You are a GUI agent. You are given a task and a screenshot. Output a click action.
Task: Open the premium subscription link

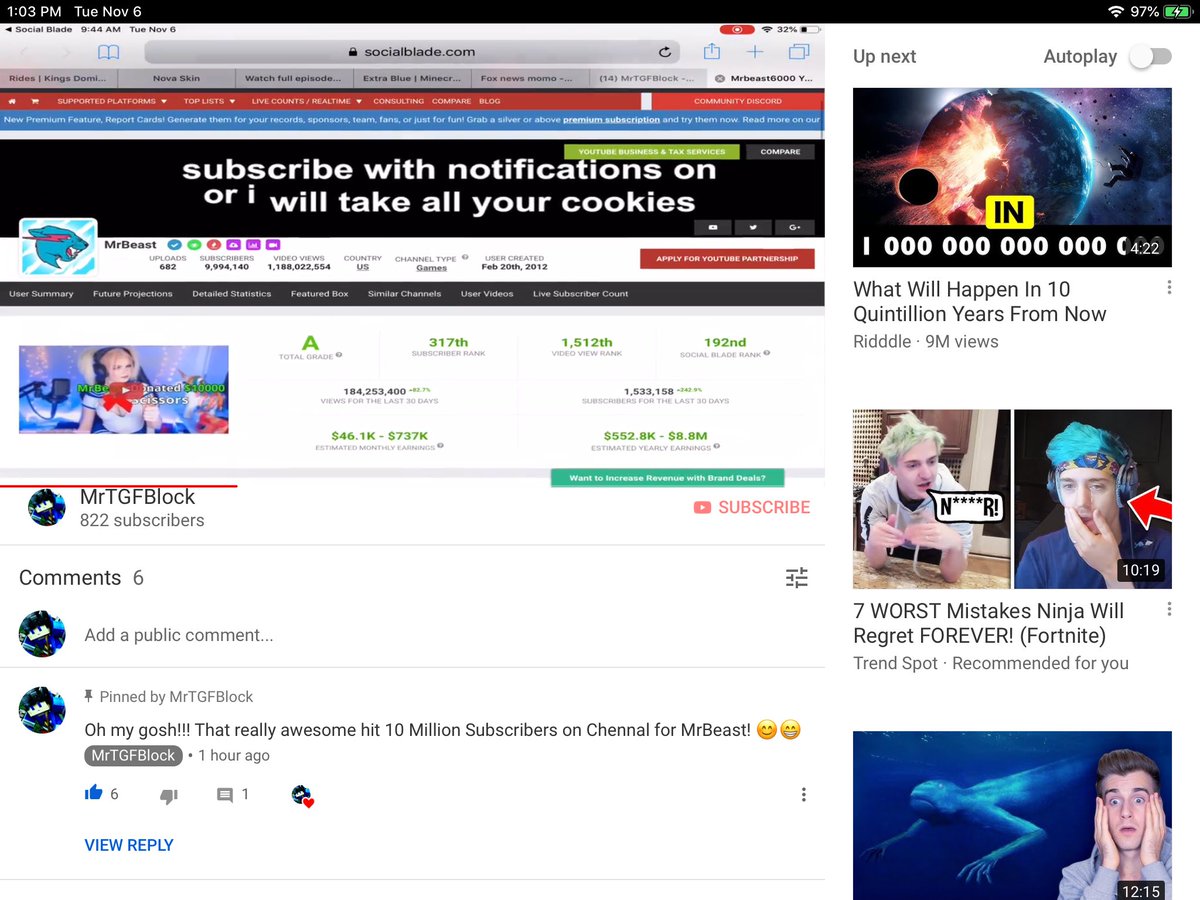pyautogui.click(x=611, y=119)
